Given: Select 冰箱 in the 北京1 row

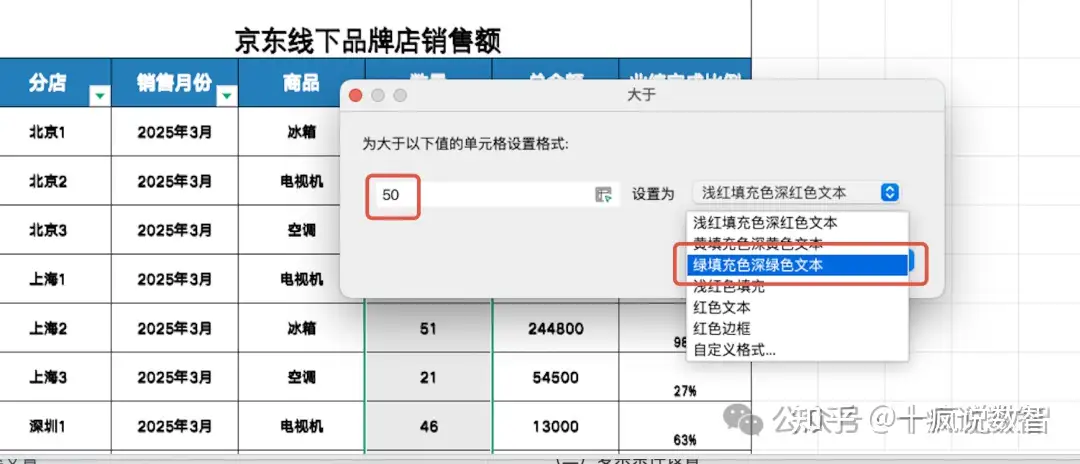Looking at the screenshot, I should [302, 132].
